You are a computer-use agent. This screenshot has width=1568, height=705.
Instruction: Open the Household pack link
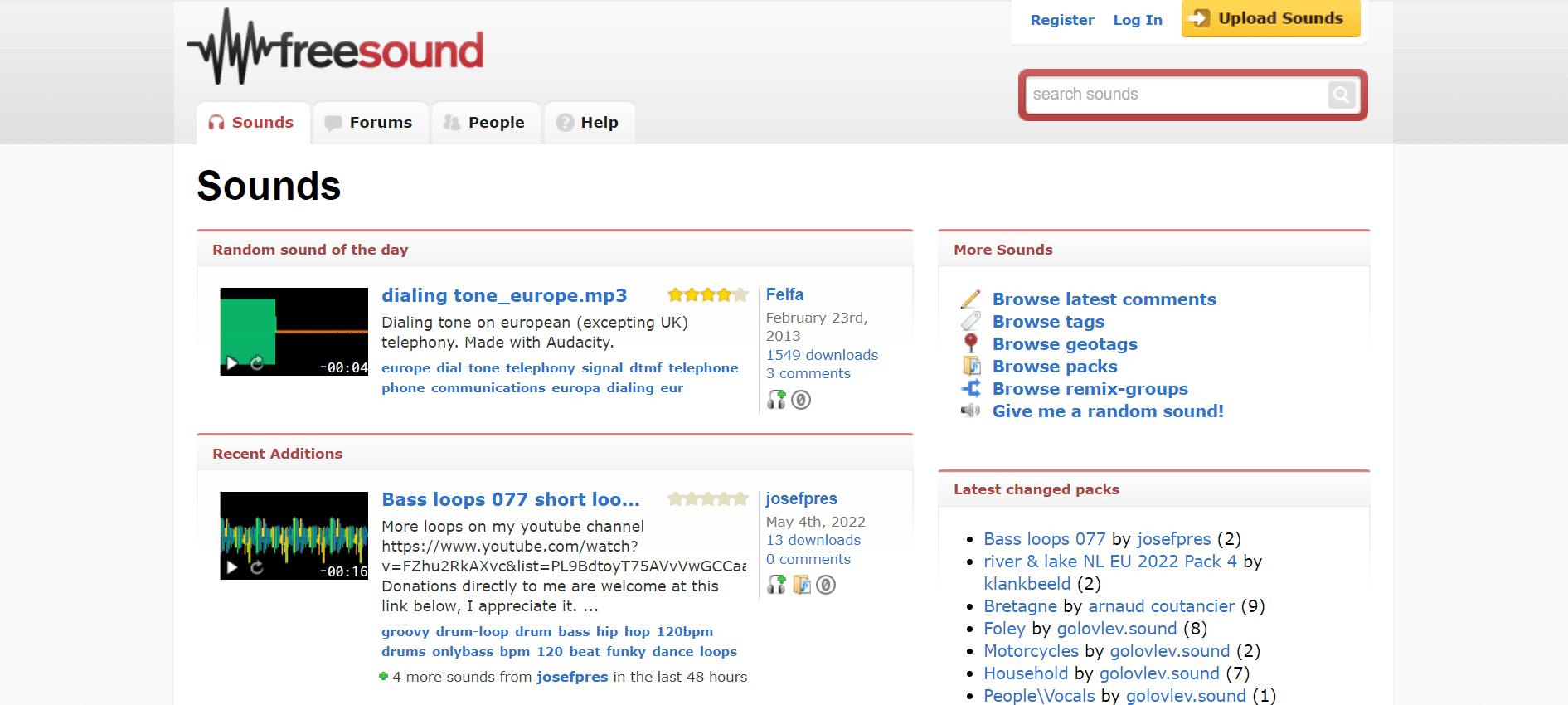1026,673
